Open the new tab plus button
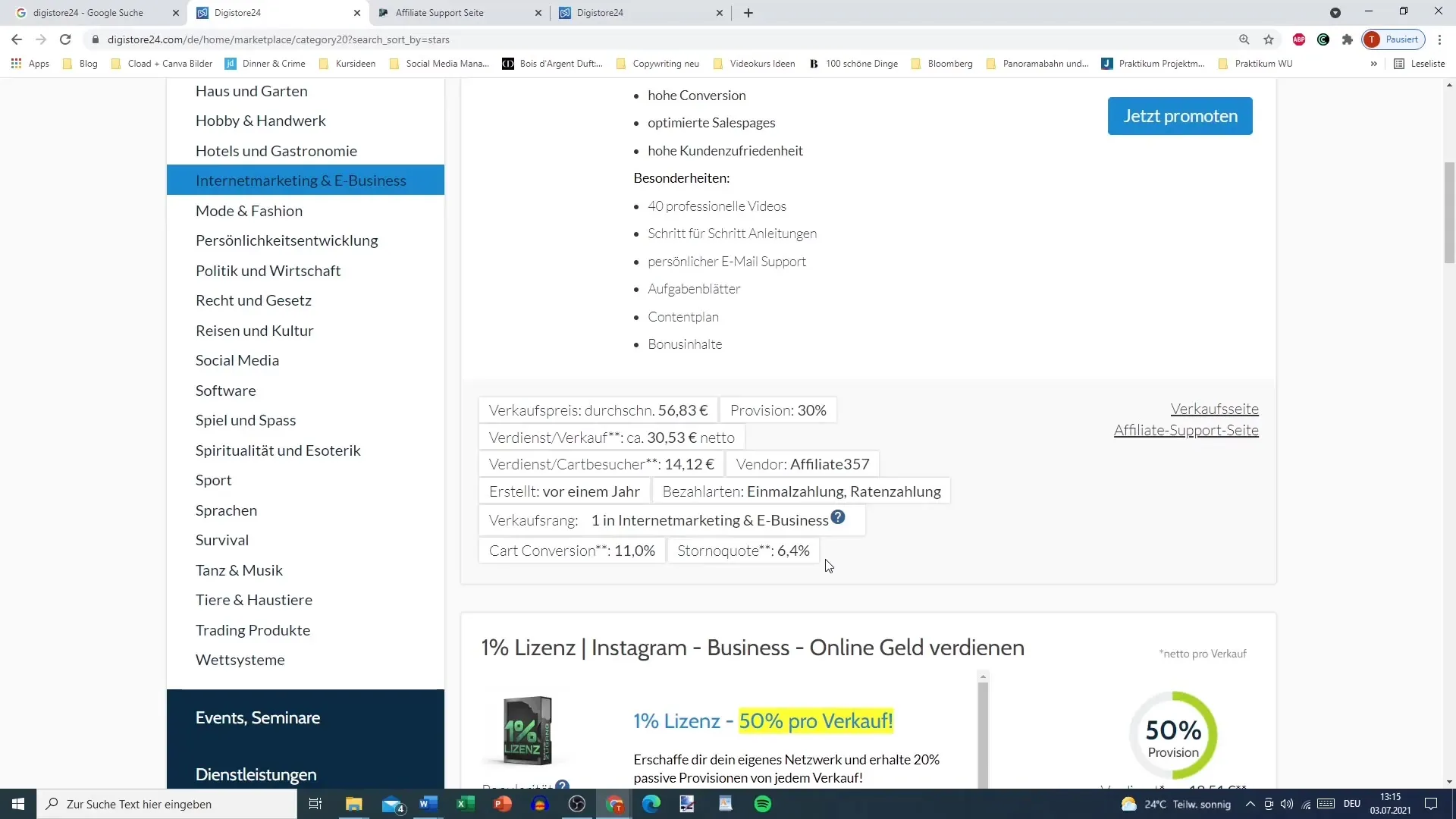Image resolution: width=1456 pixels, height=819 pixels. click(x=748, y=13)
